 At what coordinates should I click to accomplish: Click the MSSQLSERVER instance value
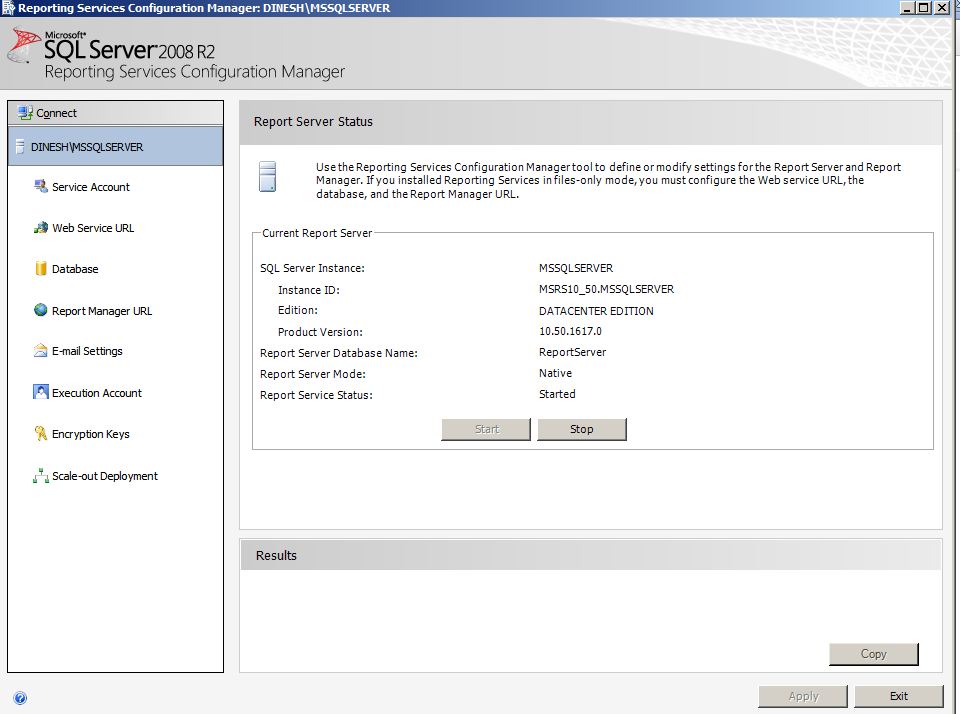(576, 268)
